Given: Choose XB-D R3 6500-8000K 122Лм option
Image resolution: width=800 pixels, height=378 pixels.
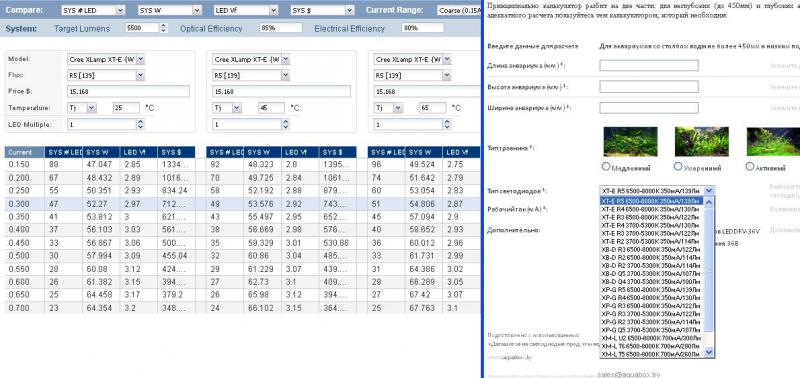Looking at the screenshot, I should click(x=651, y=249).
